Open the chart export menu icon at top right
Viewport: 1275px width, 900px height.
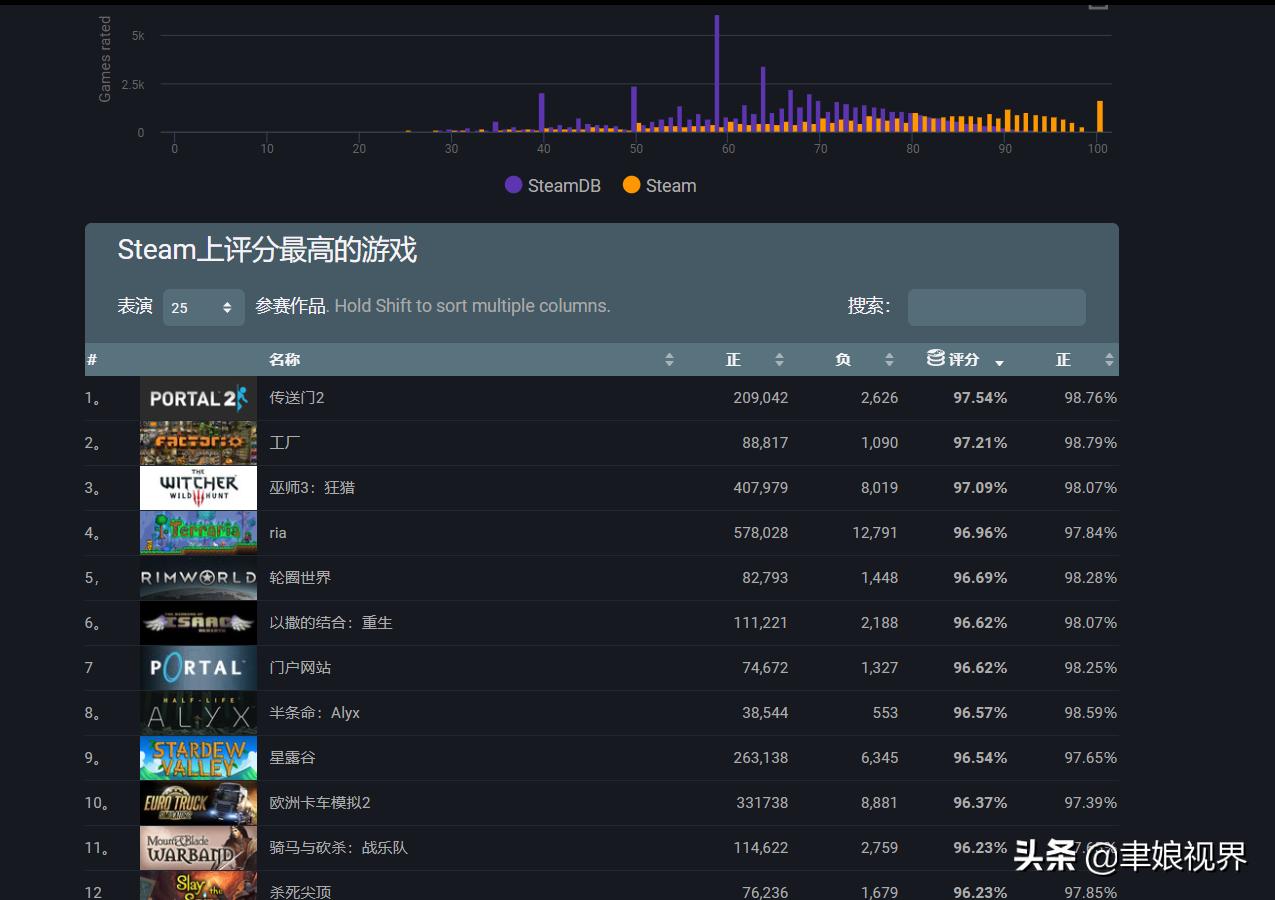[1097, 8]
